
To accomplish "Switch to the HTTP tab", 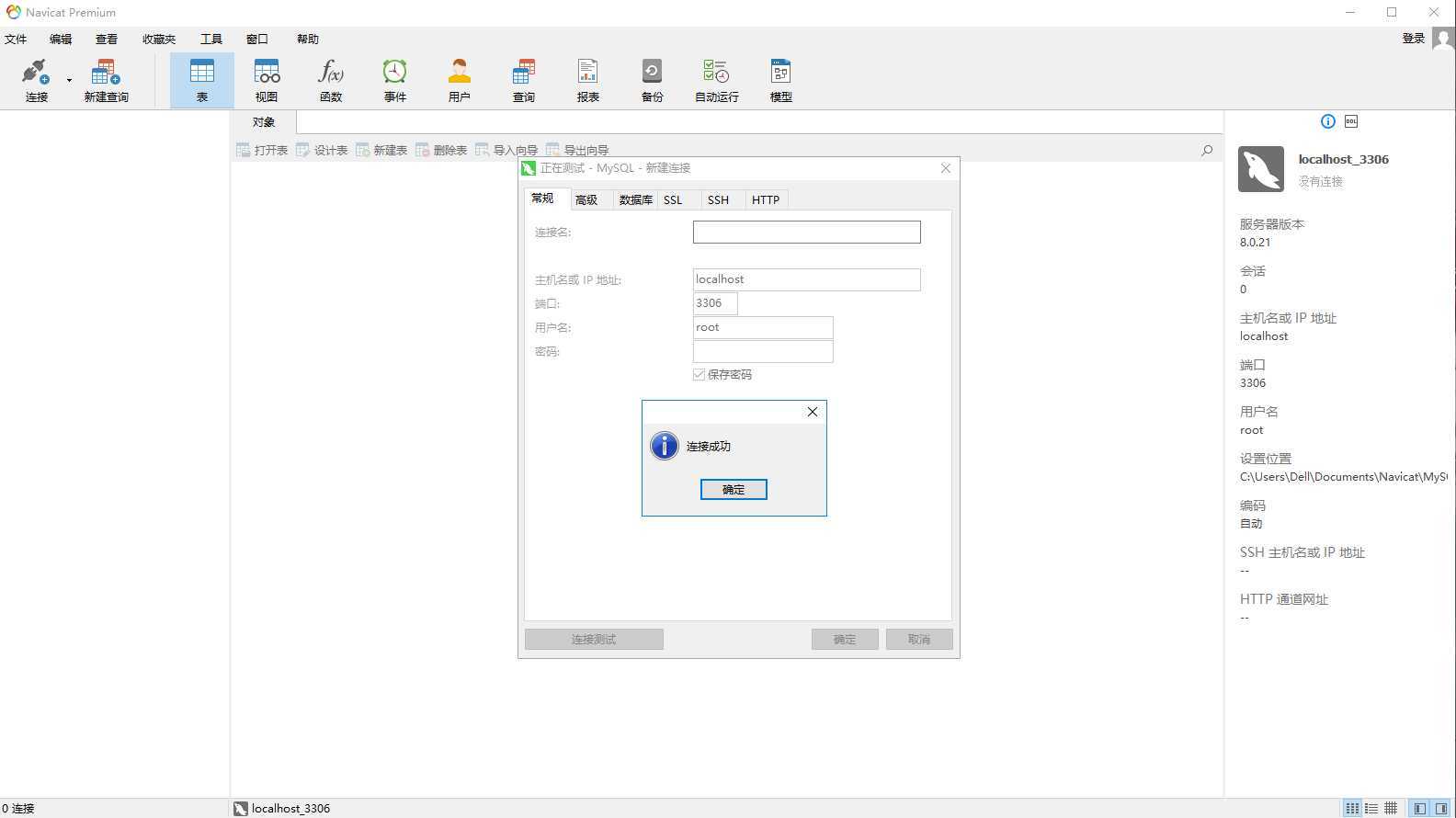I will (x=766, y=199).
